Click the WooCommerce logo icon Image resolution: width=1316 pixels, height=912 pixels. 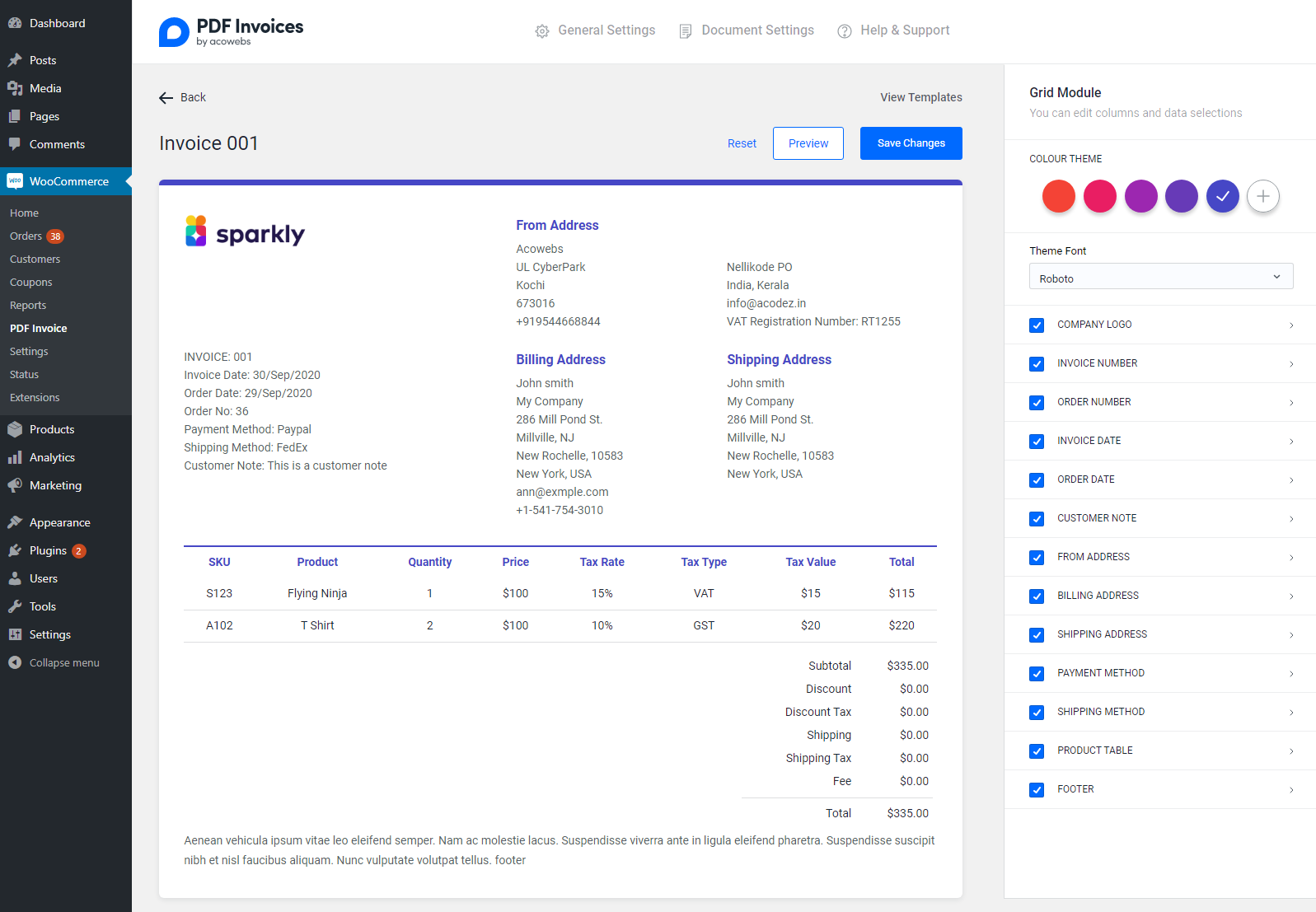point(15,181)
